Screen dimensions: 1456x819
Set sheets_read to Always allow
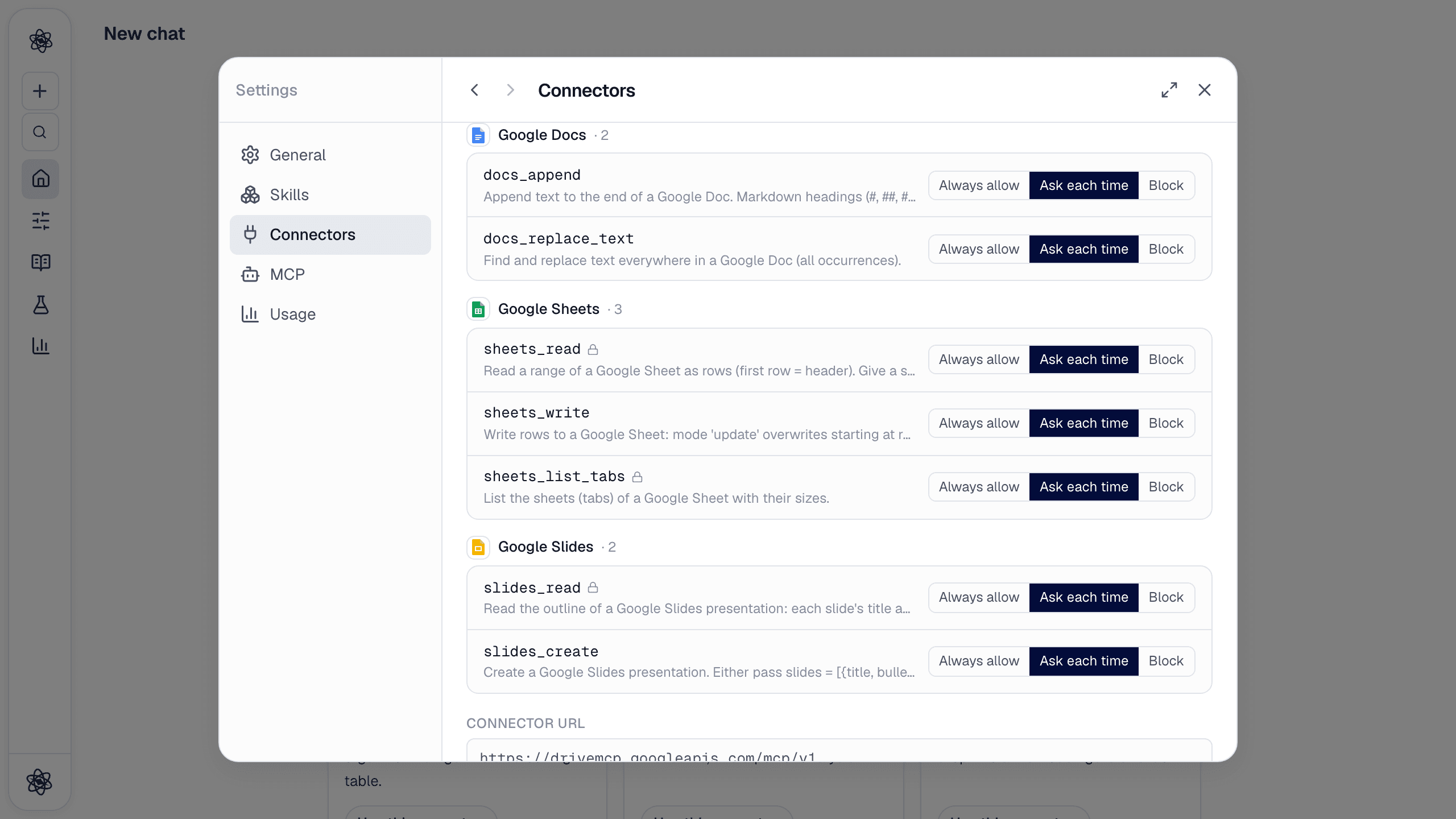pyautogui.click(x=979, y=359)
